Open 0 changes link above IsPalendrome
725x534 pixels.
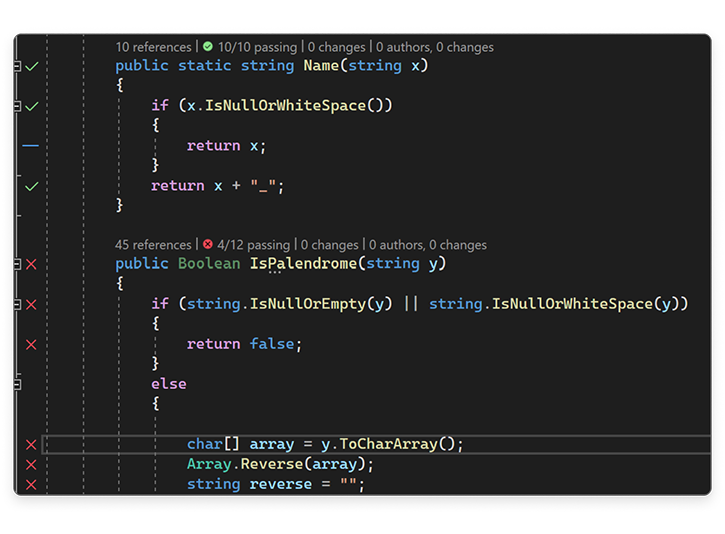coord(330,245)
